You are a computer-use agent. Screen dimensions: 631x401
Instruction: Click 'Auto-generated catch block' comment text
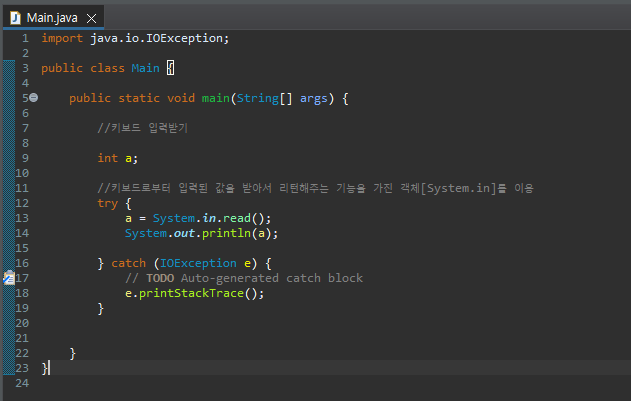pyautogui.click(x=272, y=278)
